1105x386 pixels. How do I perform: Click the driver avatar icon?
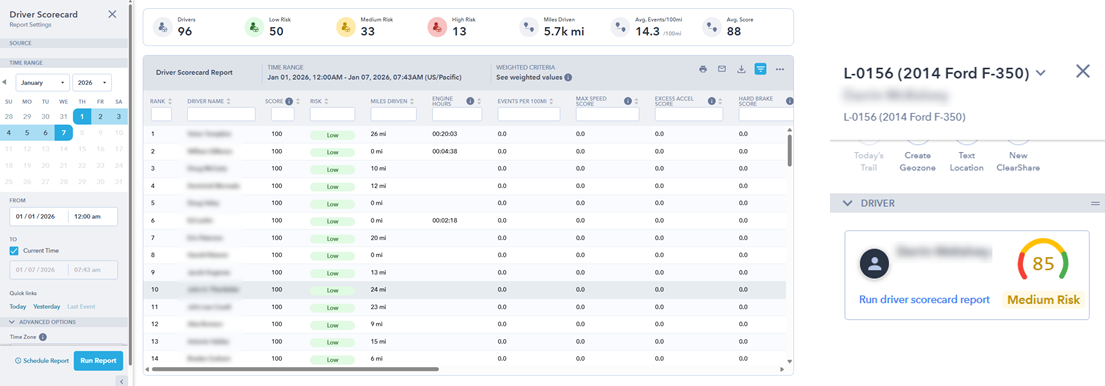pos(875,264)
